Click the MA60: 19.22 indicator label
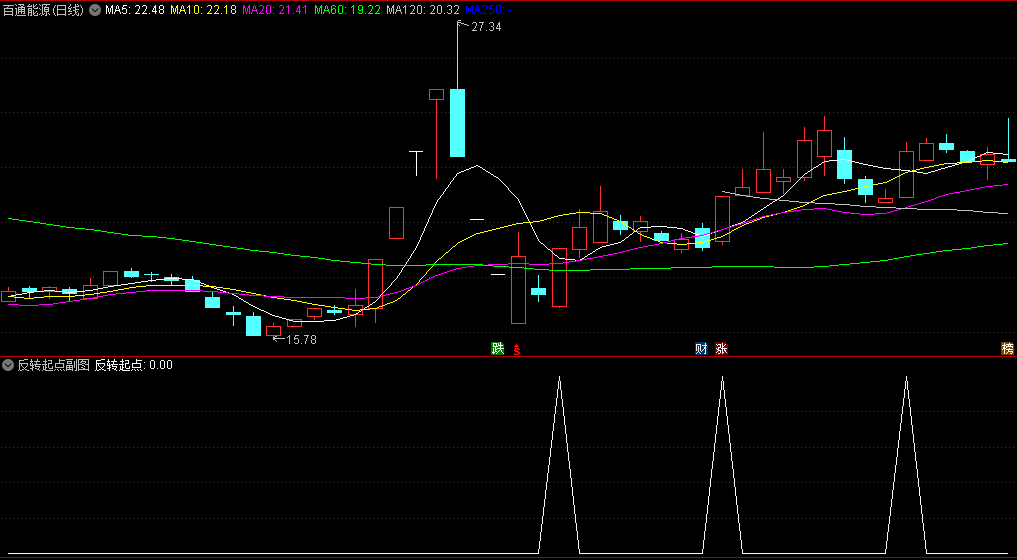This screenshot has height=560, width=1017. click(x=347, y=10)
